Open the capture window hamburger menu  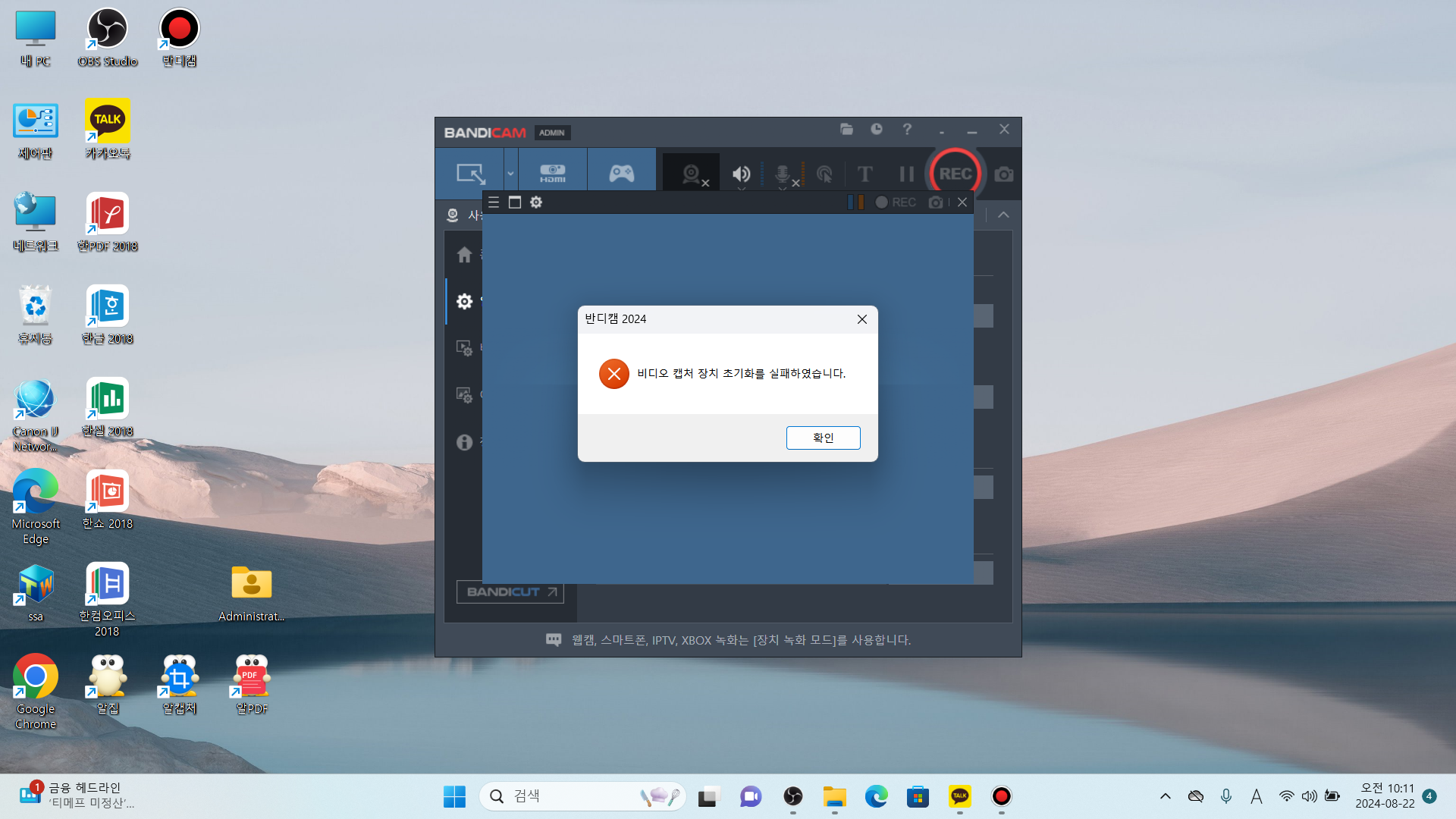(x=494, y=202)
